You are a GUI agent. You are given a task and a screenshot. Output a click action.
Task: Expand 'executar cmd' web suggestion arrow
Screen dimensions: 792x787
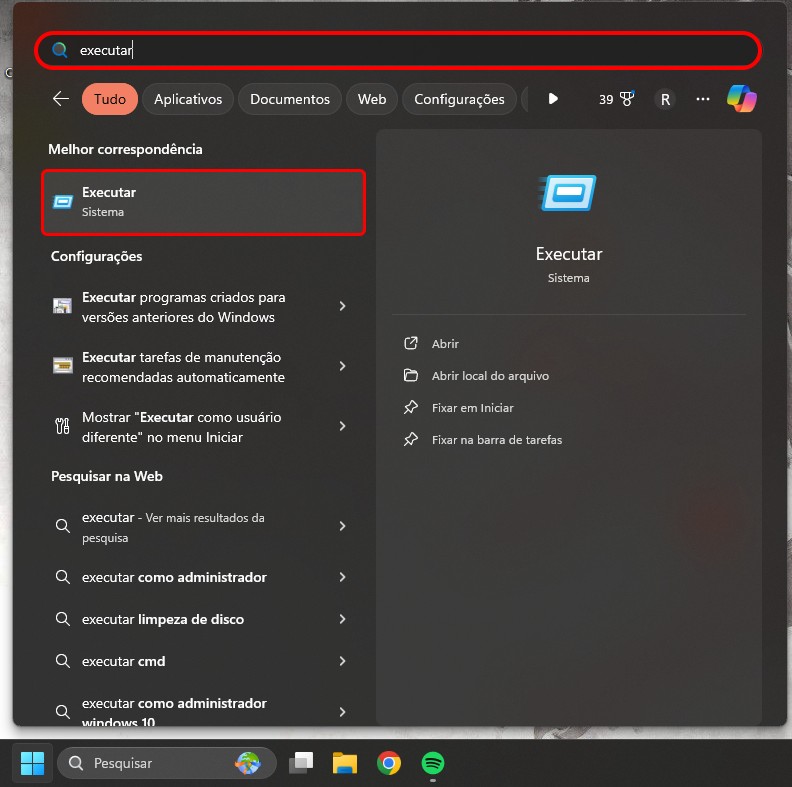342,661
